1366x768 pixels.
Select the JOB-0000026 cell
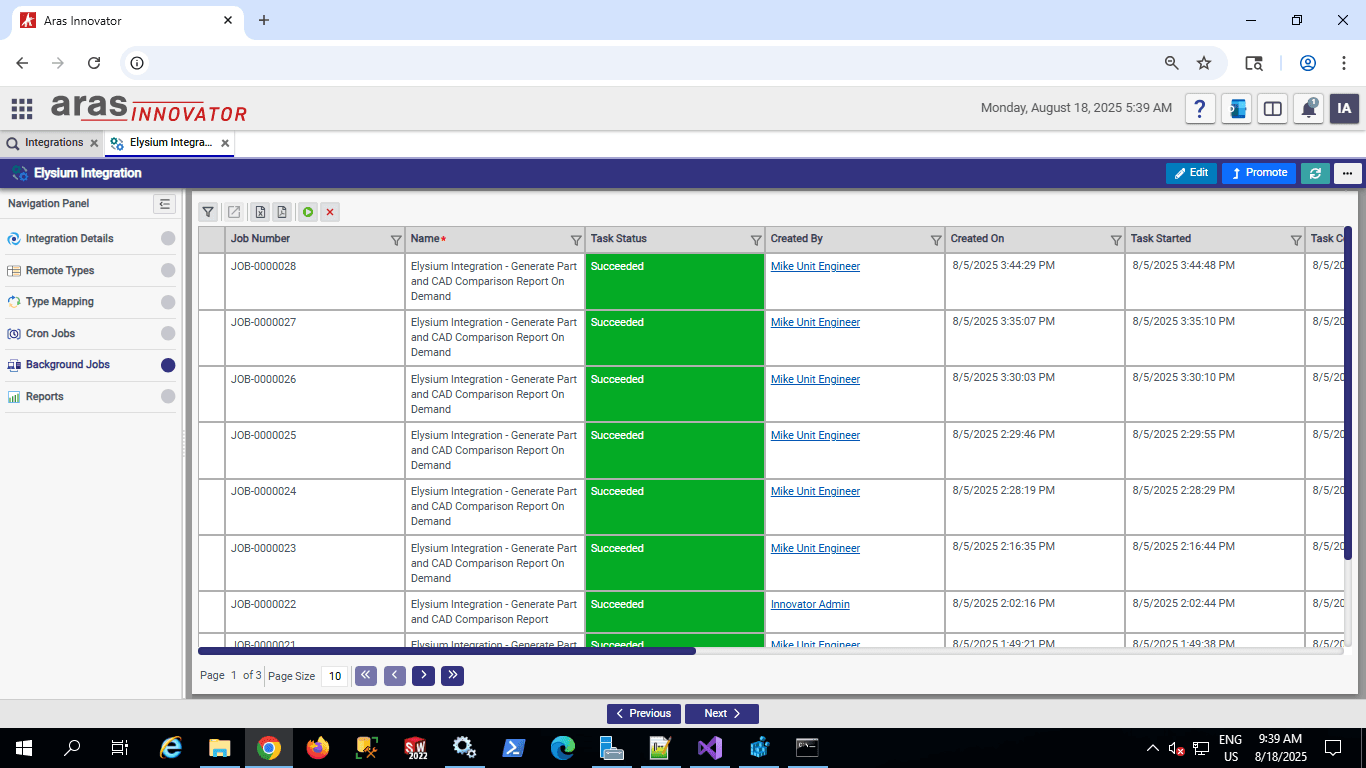pos(315,394)
